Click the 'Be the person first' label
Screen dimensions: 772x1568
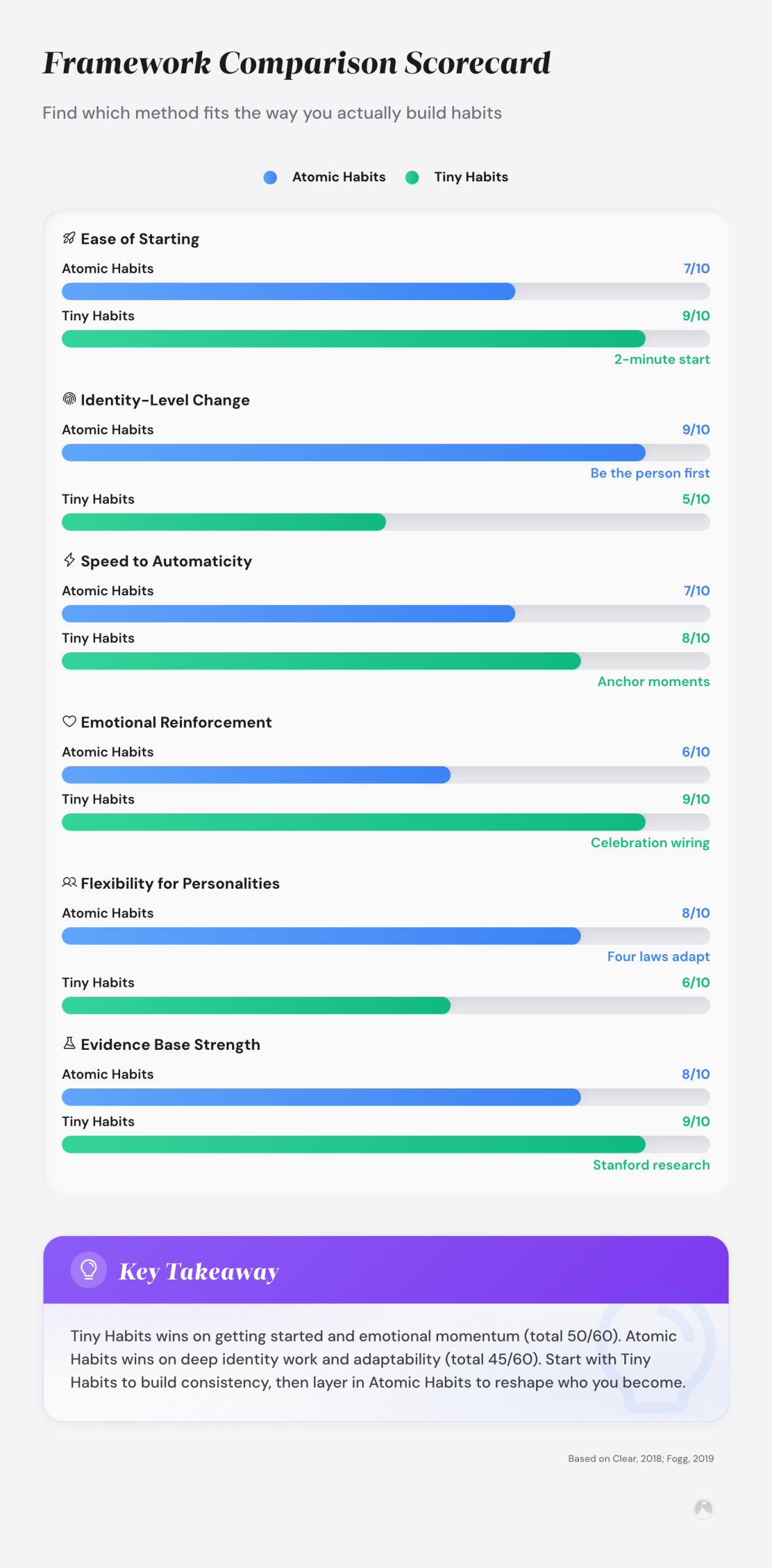649,473
